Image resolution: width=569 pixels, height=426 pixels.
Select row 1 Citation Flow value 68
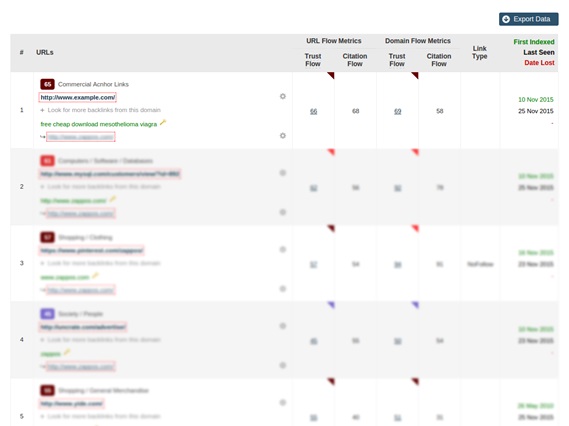click(x=356, y=111)
